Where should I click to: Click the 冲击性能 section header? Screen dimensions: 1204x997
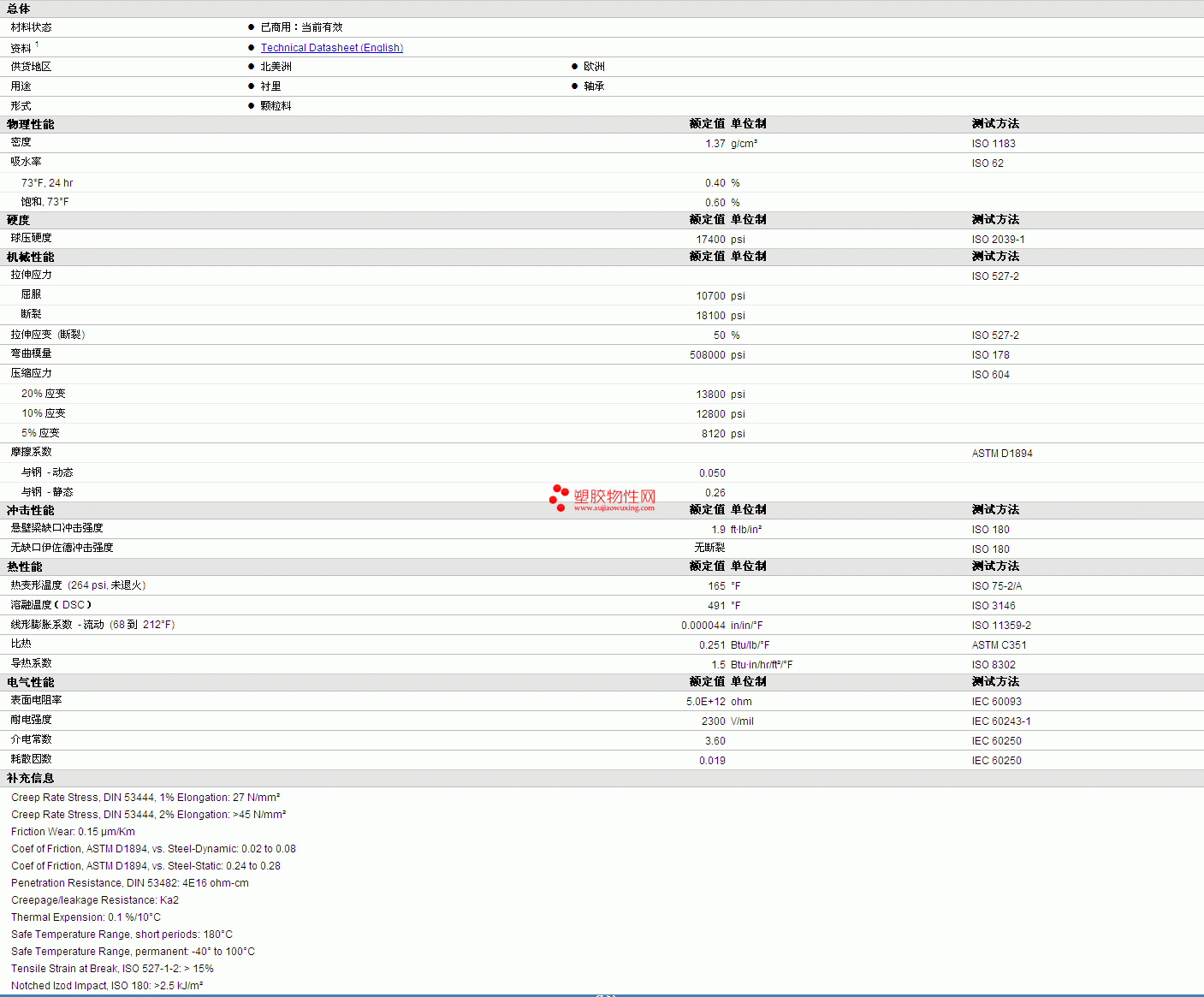click(x=31, y=510)
